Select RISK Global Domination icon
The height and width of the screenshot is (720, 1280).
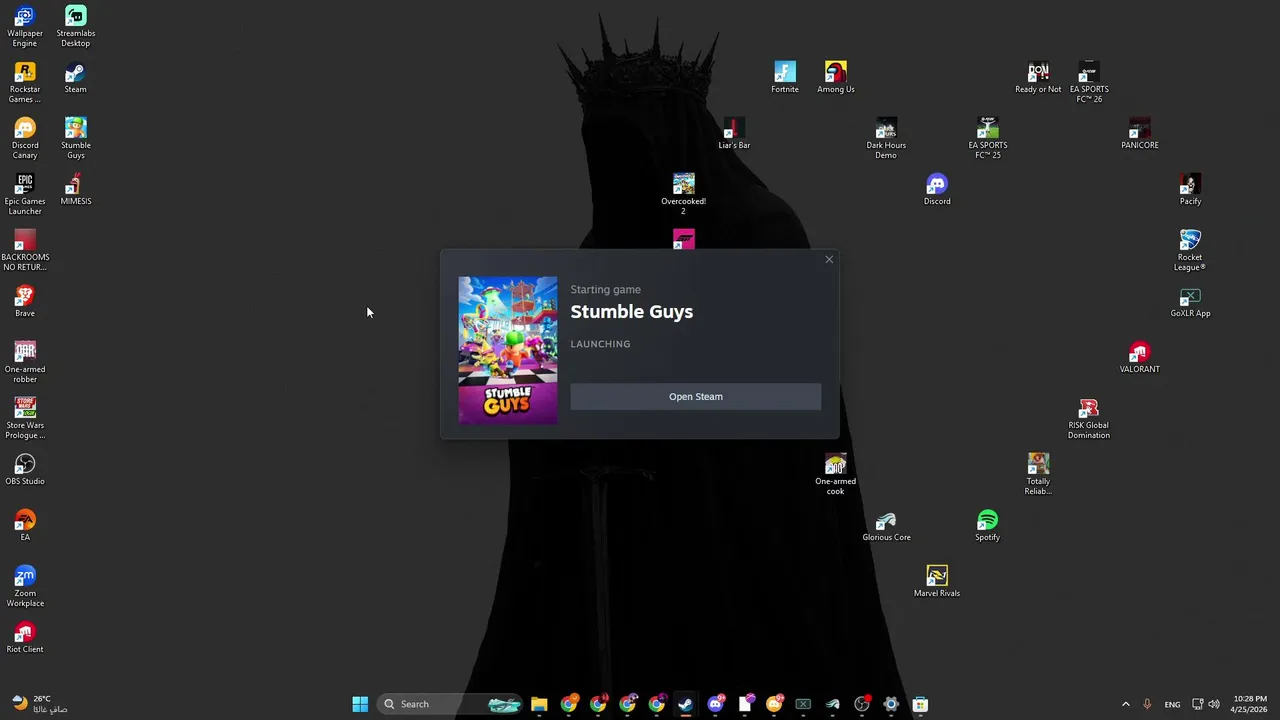1089,419
